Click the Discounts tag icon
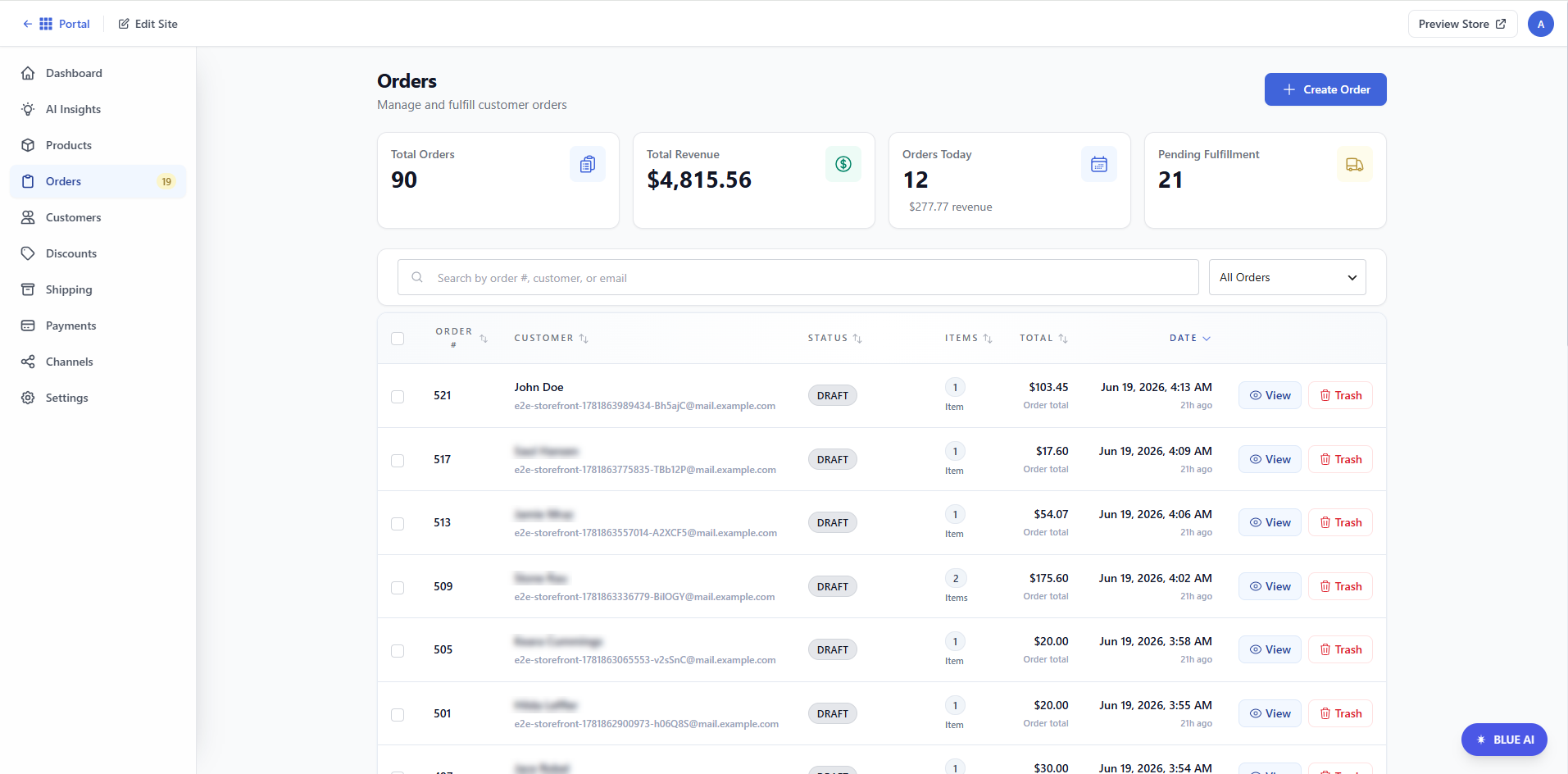This screenshot has height=774, width=1568. tap(28, 253)
